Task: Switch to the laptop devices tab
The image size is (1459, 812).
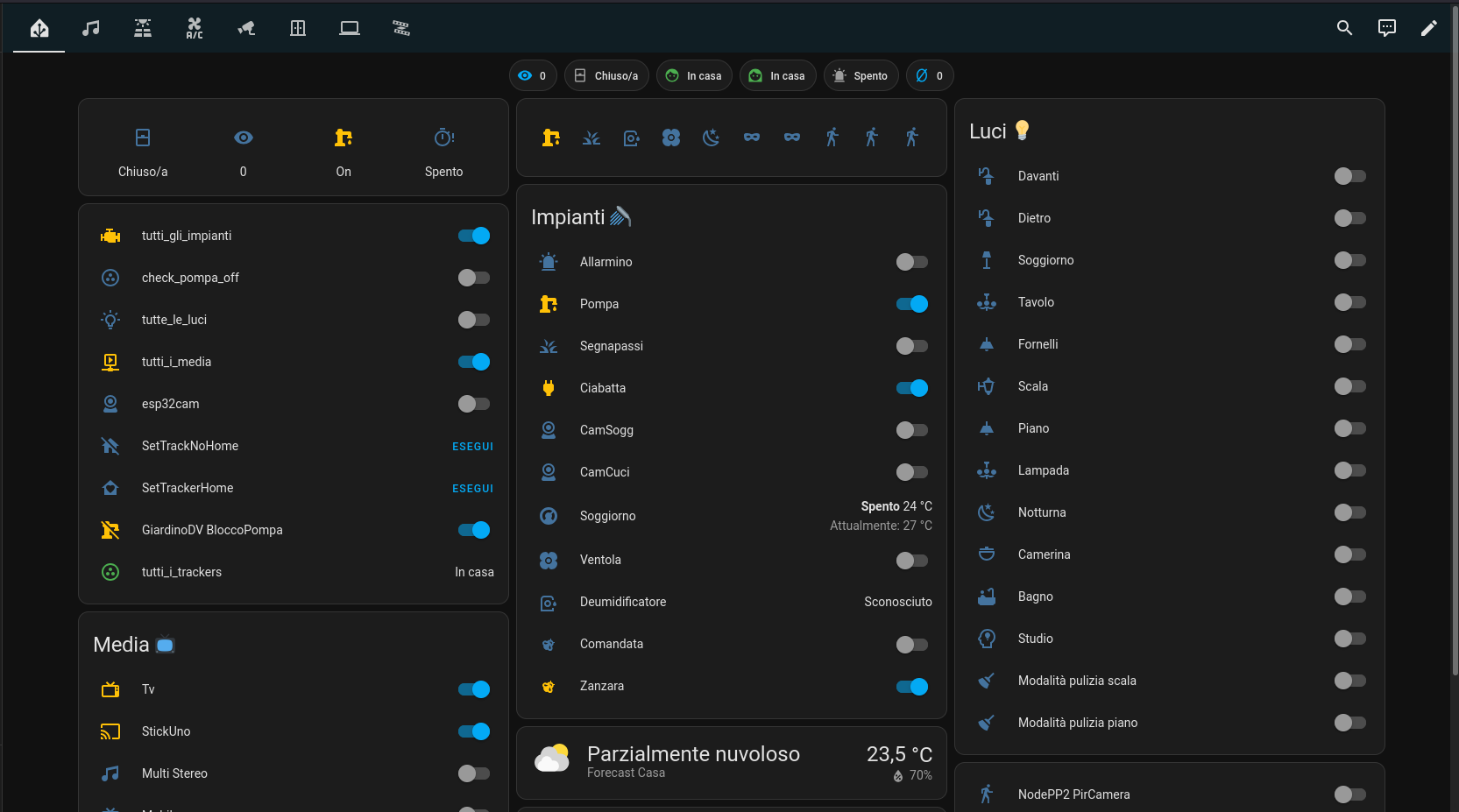Action: [x=350, y=28]
